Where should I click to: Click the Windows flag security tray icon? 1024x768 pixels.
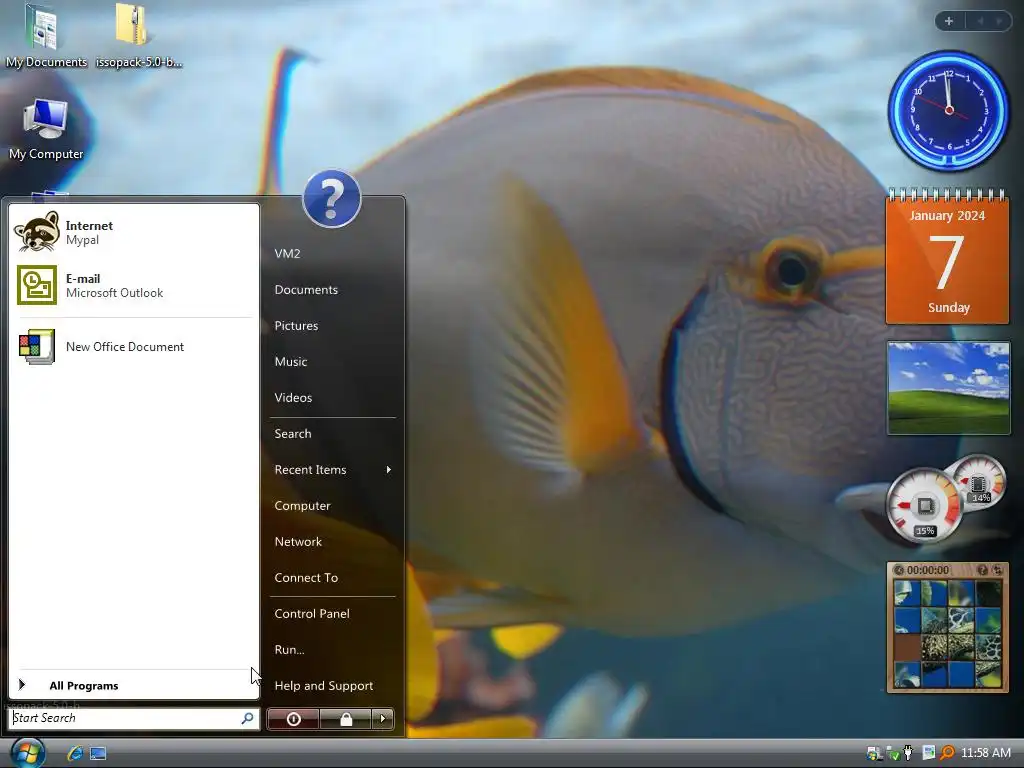pyautogui.click(x=874, y=753)
